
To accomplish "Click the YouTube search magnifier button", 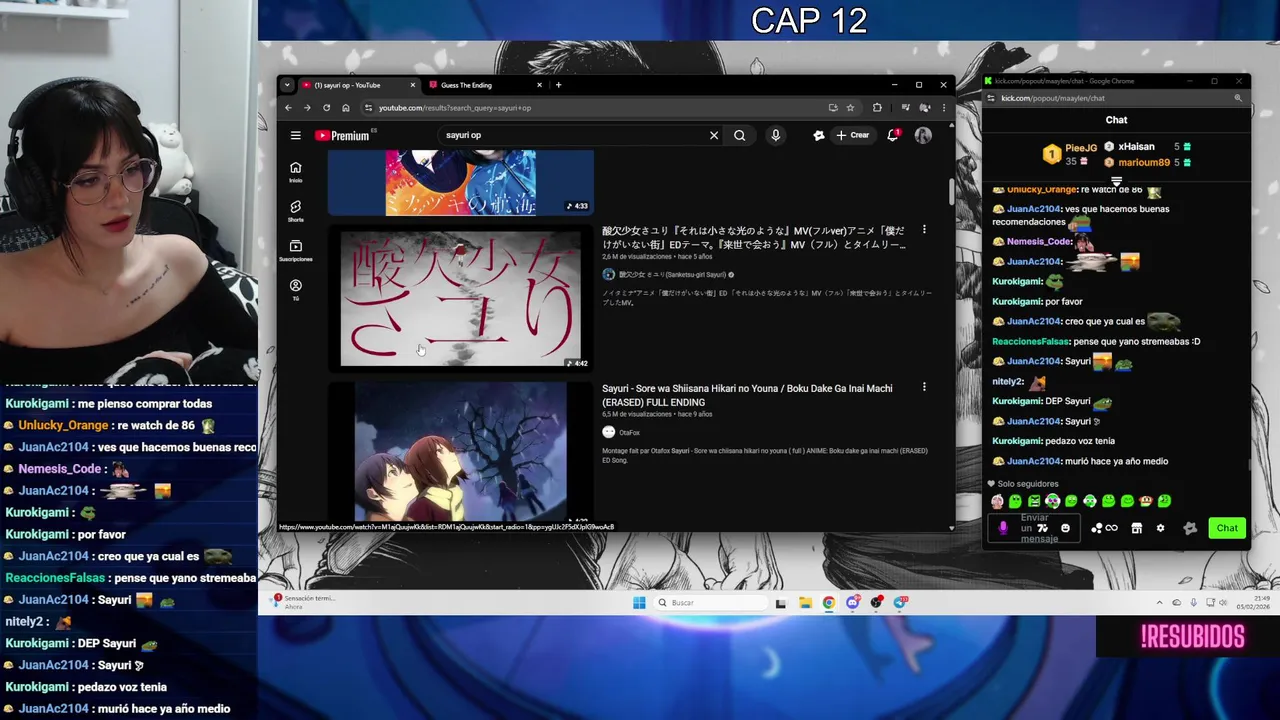I will [x=740, y=135].
